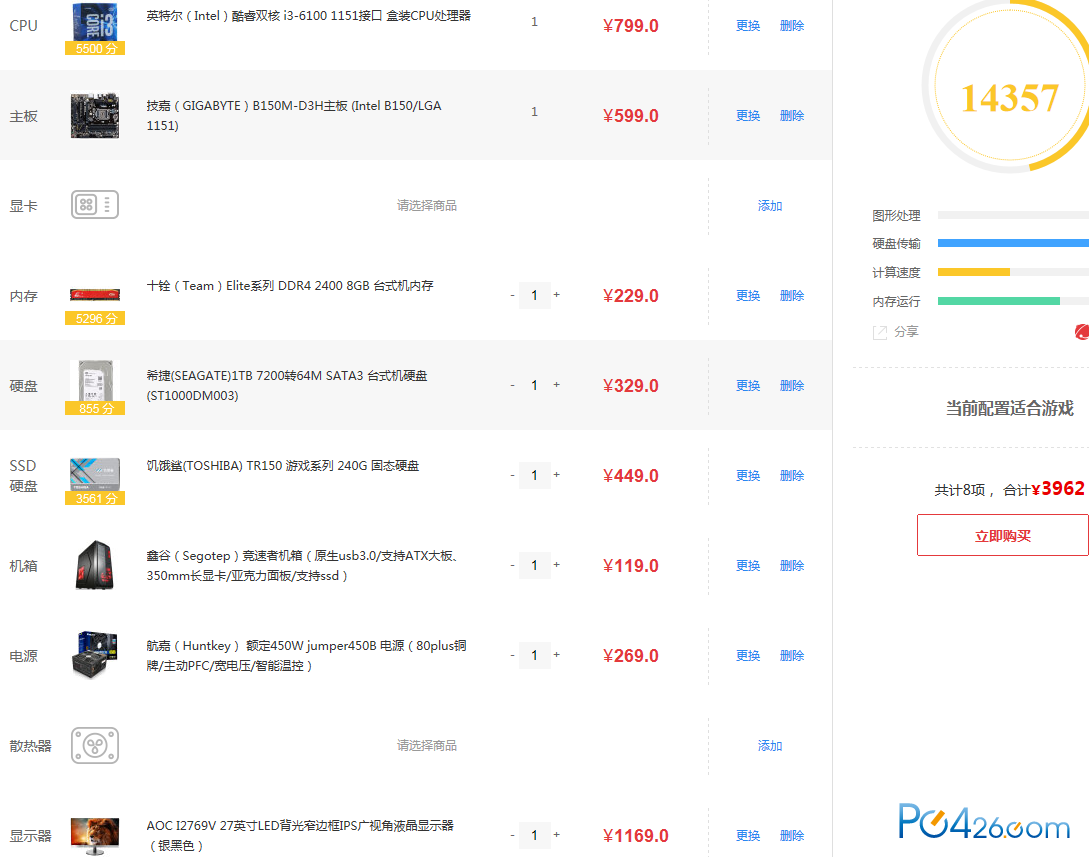1089x857 pixels.
Task: Delete the Seagate hard drive via 删除
Action: coord(792,385)
